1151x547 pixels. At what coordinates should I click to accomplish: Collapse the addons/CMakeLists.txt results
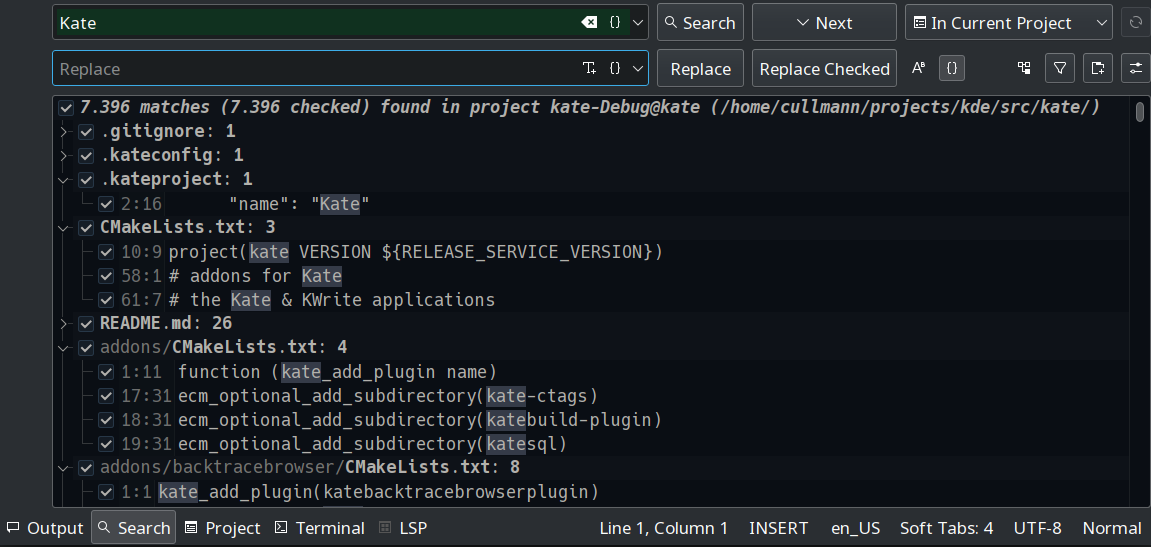click(x=64, y=347)
